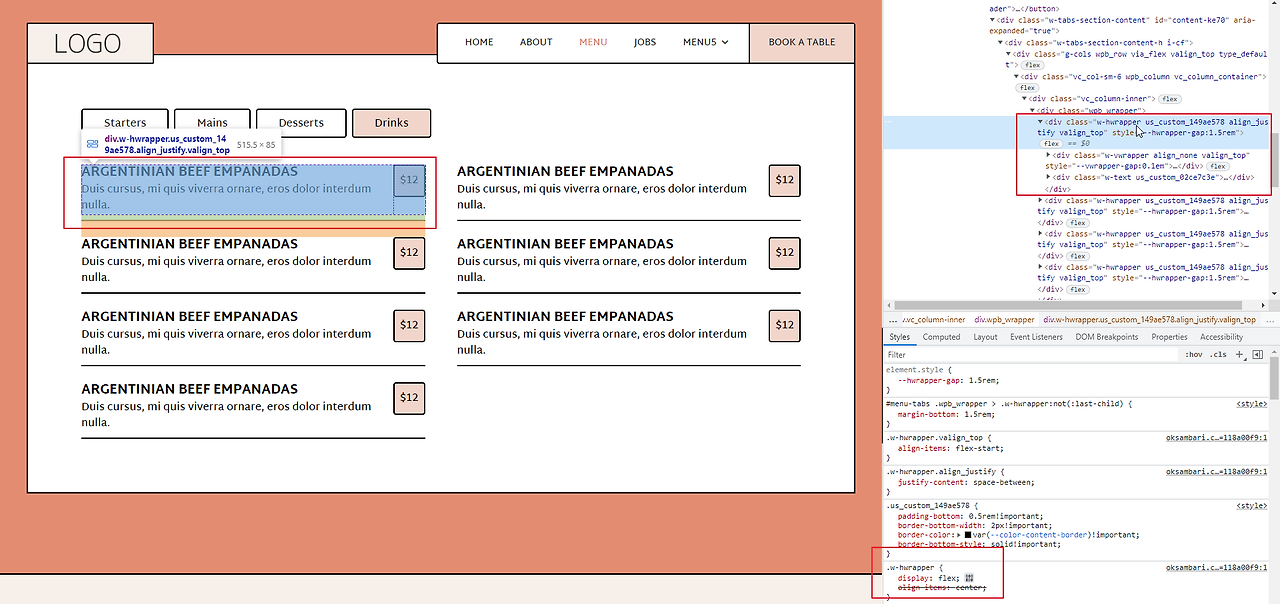The width and height of the screenshot is (1280, 604).
Task: Open oksambari source link for .w-hwrapper.align_justify
Action: (x=1216, y=472)
